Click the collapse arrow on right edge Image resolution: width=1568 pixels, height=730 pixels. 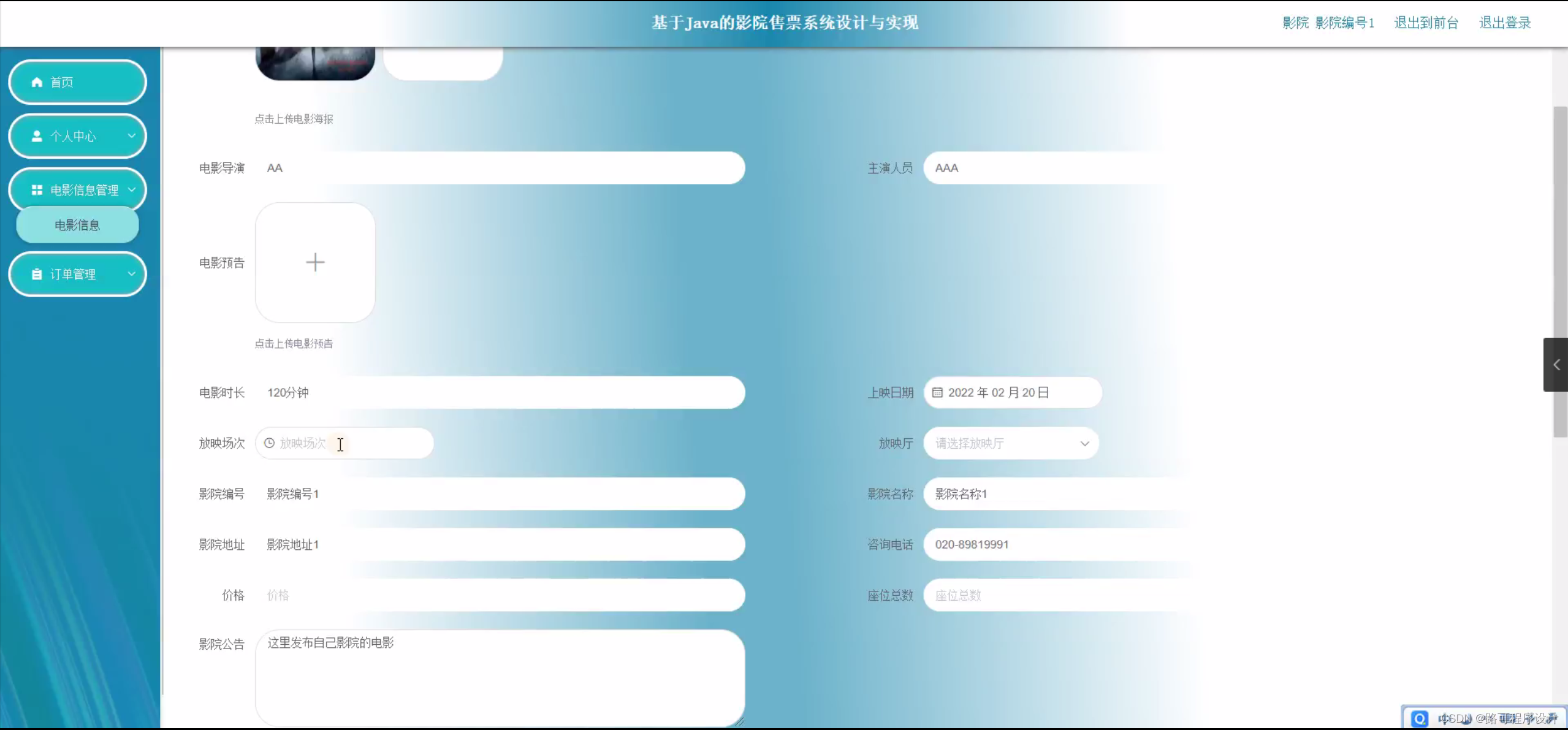point(1556,365)
